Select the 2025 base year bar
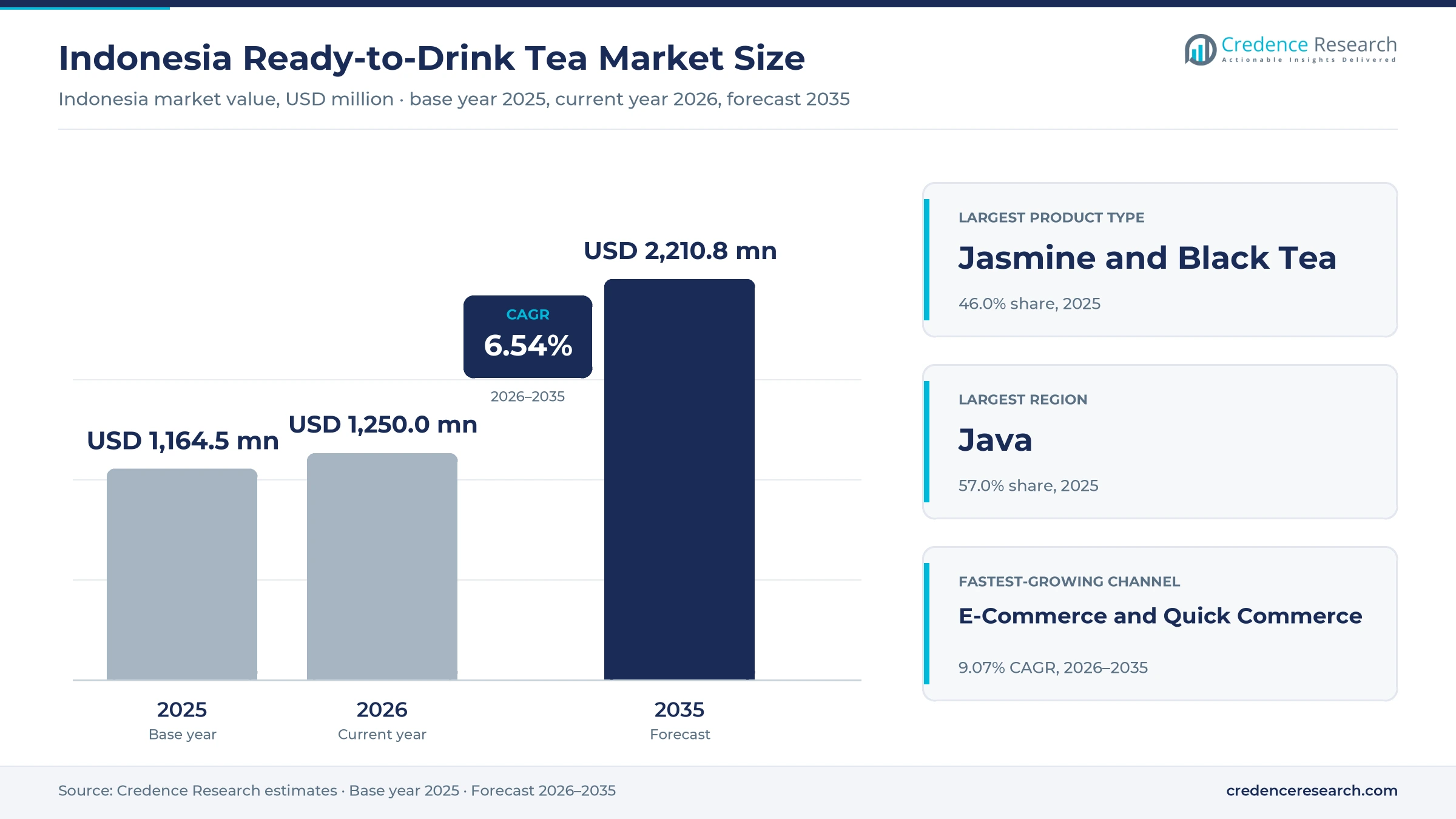The image size is (1456, 819). point(182,574)
